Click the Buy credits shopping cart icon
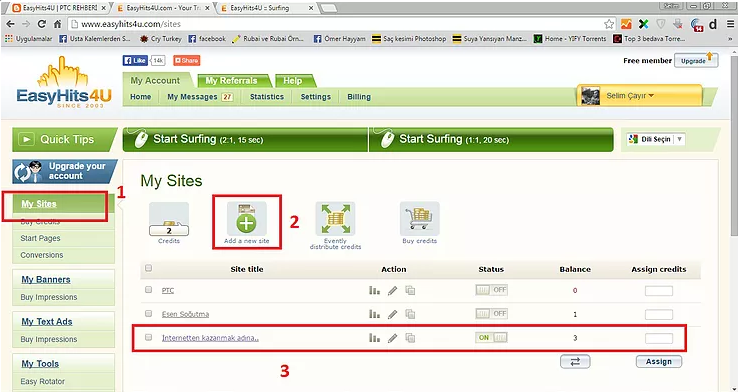The image size is (738, 392). tap(419, 219)
